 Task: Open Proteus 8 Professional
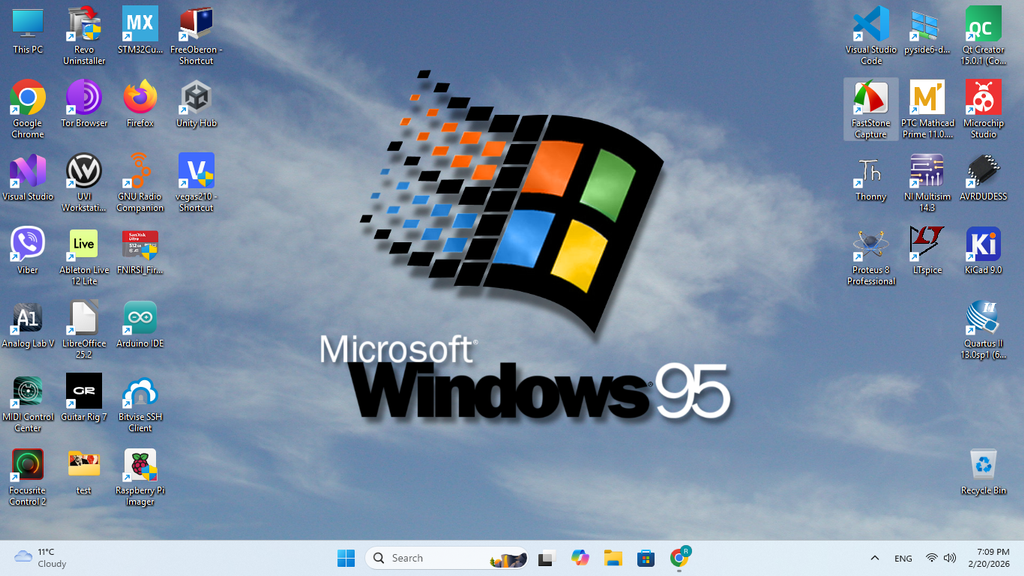click(870, 245)
